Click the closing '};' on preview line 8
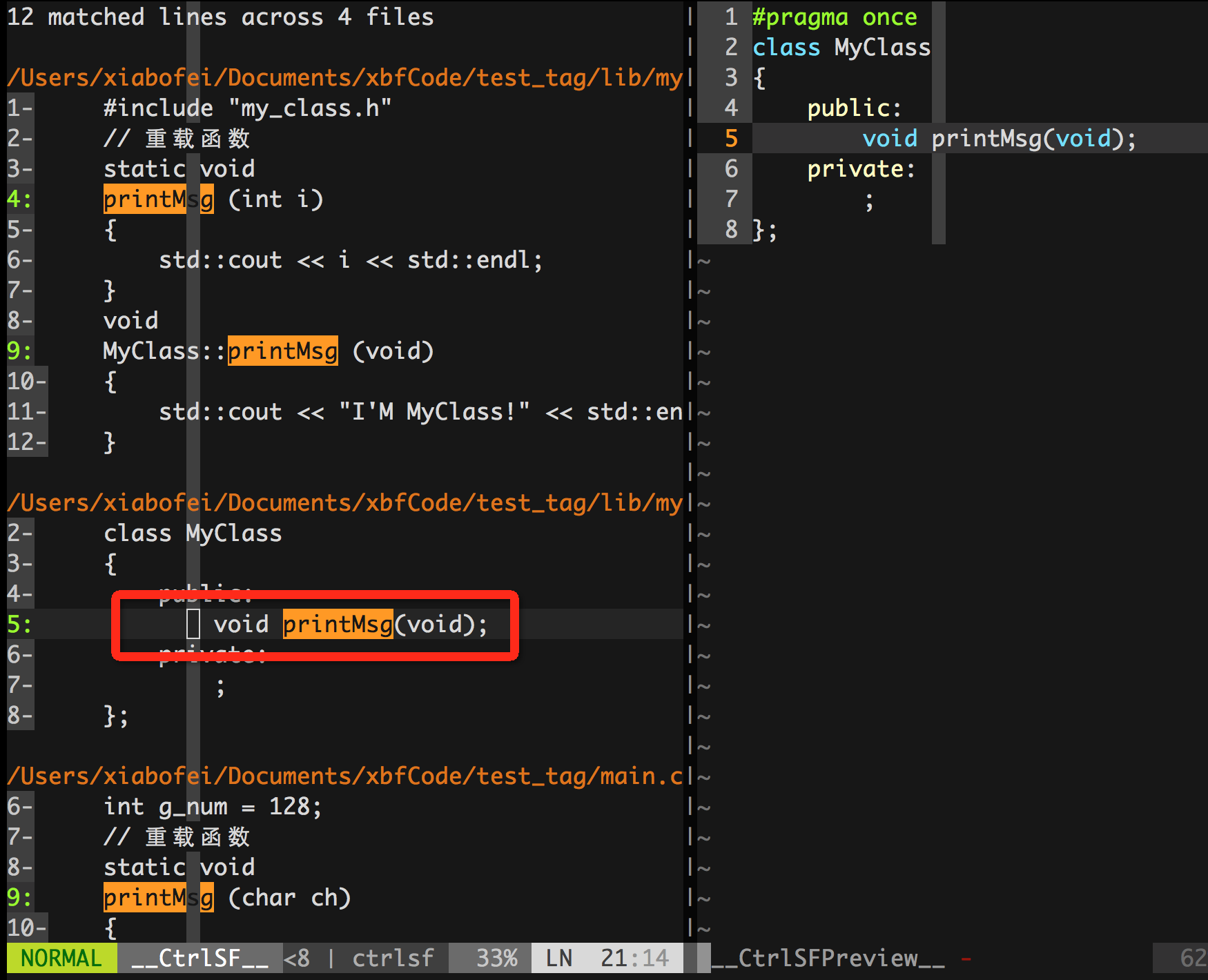 (765, 229)
